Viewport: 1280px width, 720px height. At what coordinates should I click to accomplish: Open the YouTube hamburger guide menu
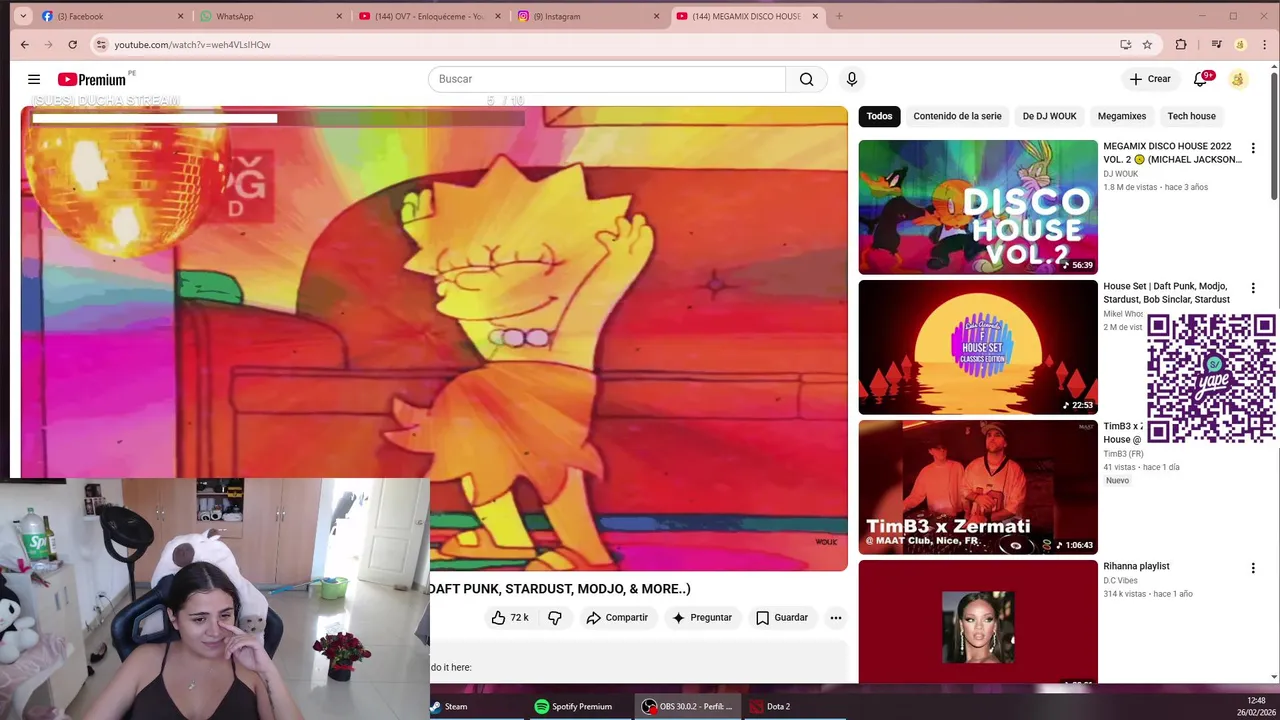coord(34,79)
